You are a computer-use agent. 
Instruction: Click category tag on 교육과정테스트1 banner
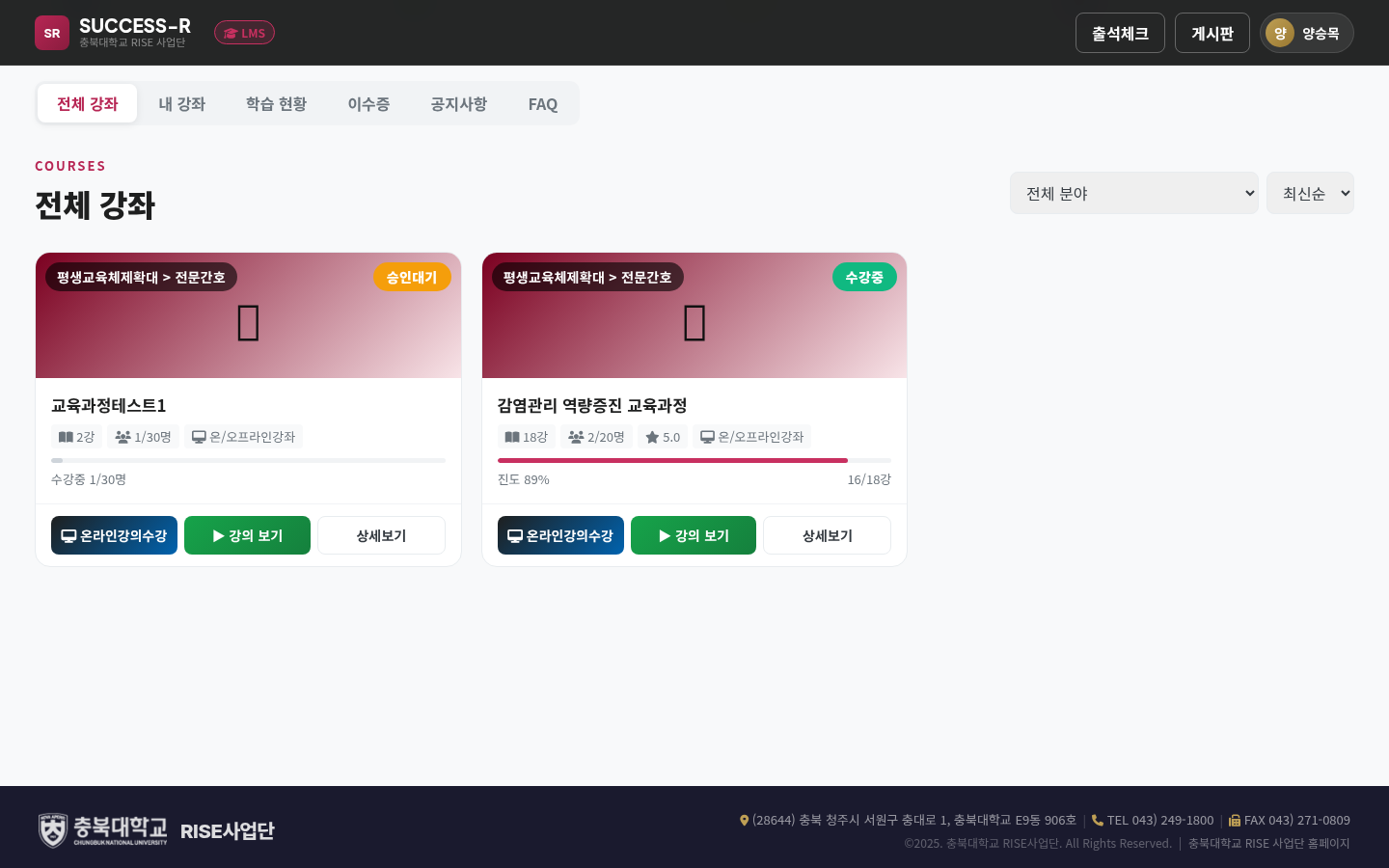click(x=141, y=277)
